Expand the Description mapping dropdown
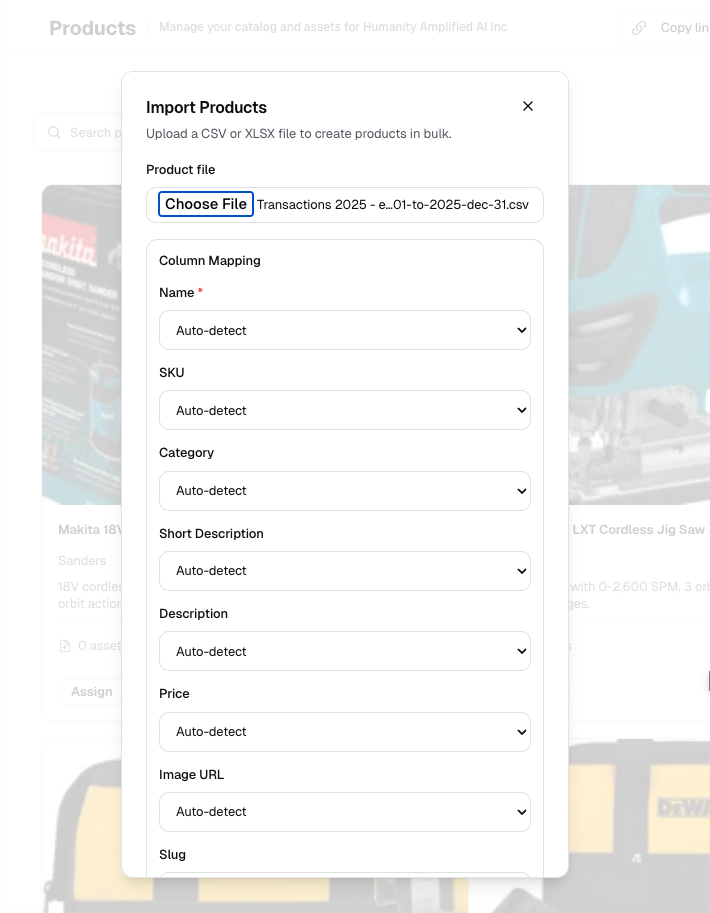Screen dimensions: 710x913 pyautogui.click(x=345, y=651)
